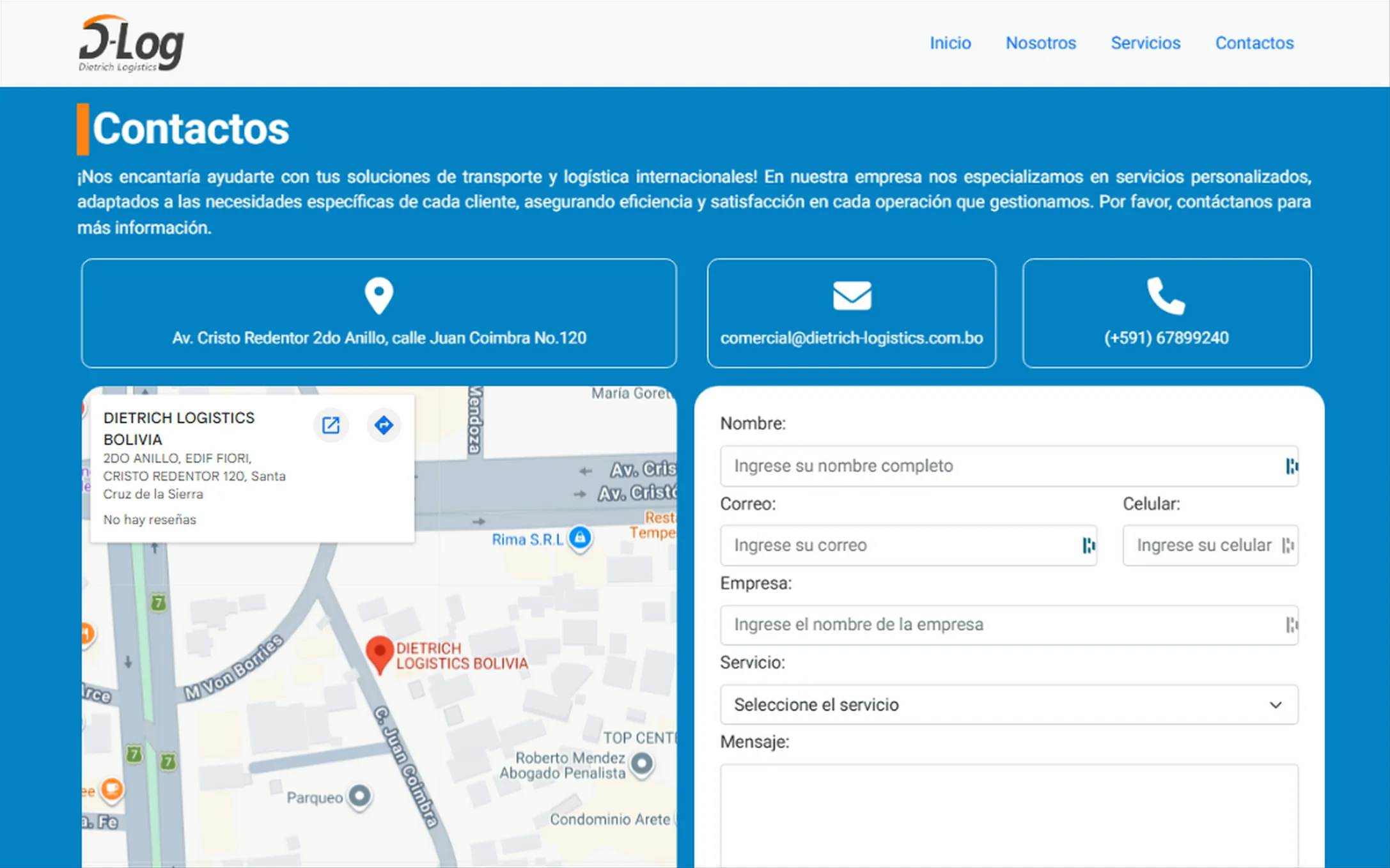Focus the Ingrese su correo field
Viewport: 1390px width, 868px height.
909,545
